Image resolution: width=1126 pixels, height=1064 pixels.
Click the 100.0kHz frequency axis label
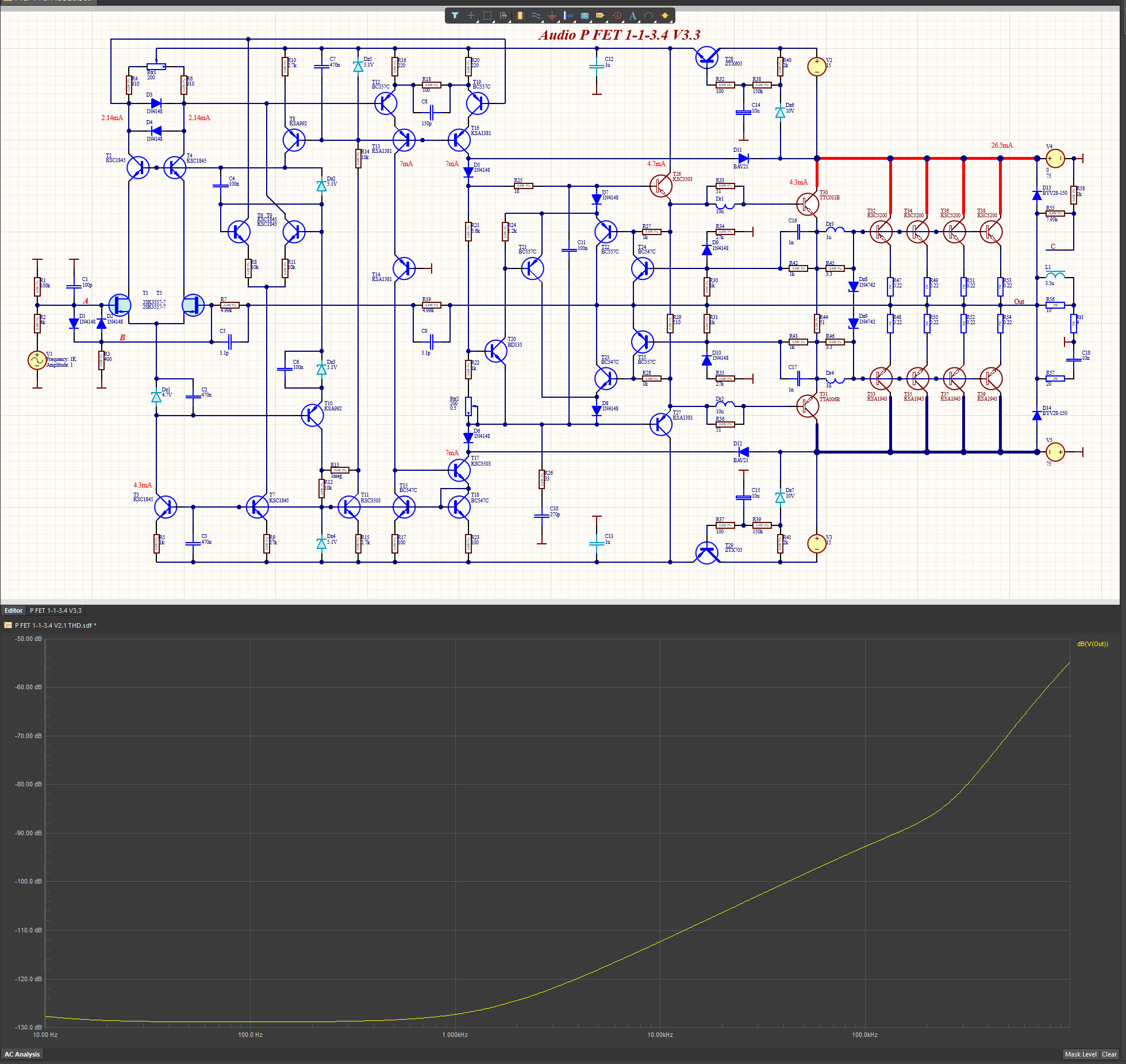(x=864, y=1035)
